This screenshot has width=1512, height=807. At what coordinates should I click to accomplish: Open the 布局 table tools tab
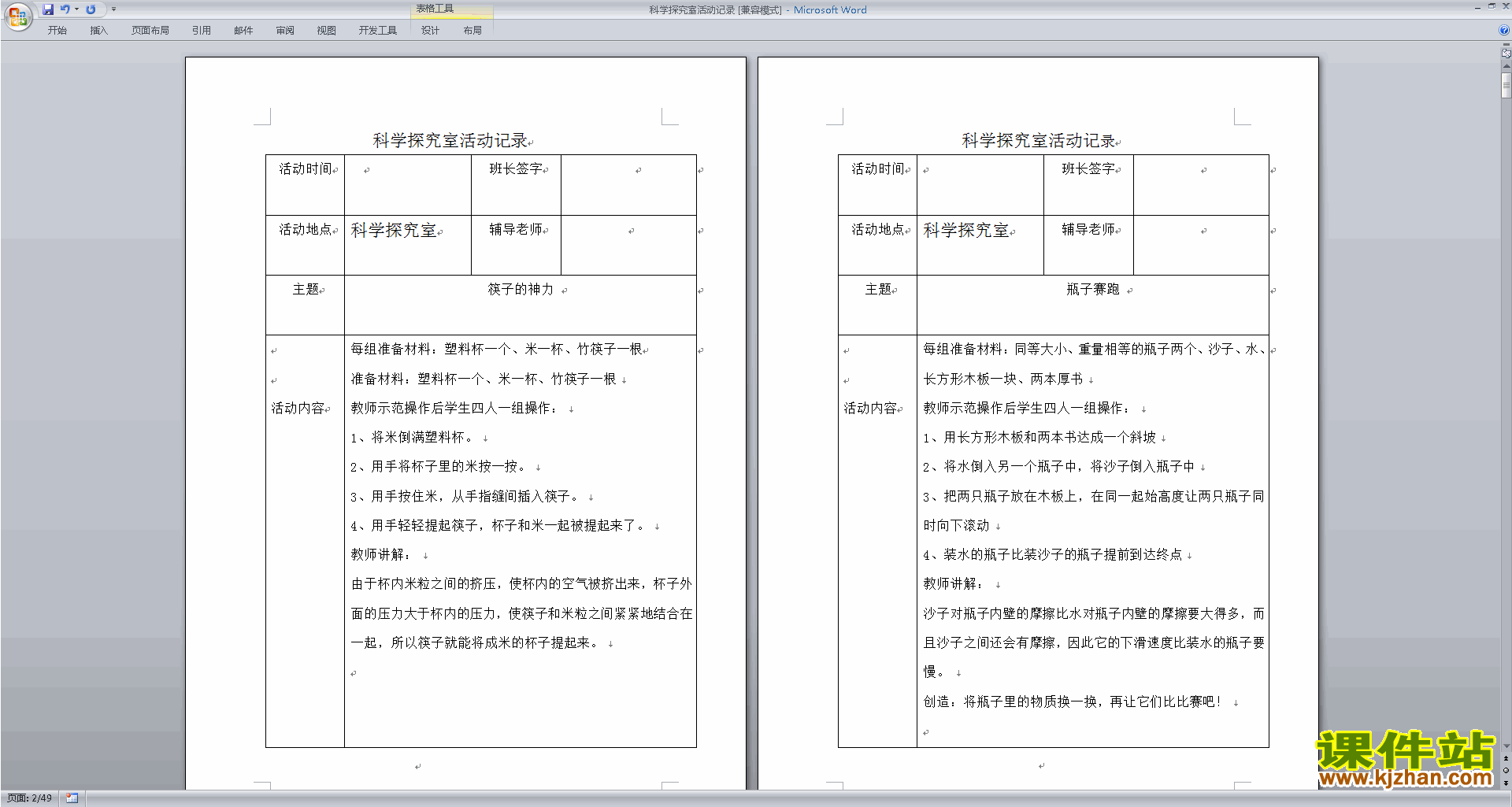pyautogui.click(x=472, y=31)
